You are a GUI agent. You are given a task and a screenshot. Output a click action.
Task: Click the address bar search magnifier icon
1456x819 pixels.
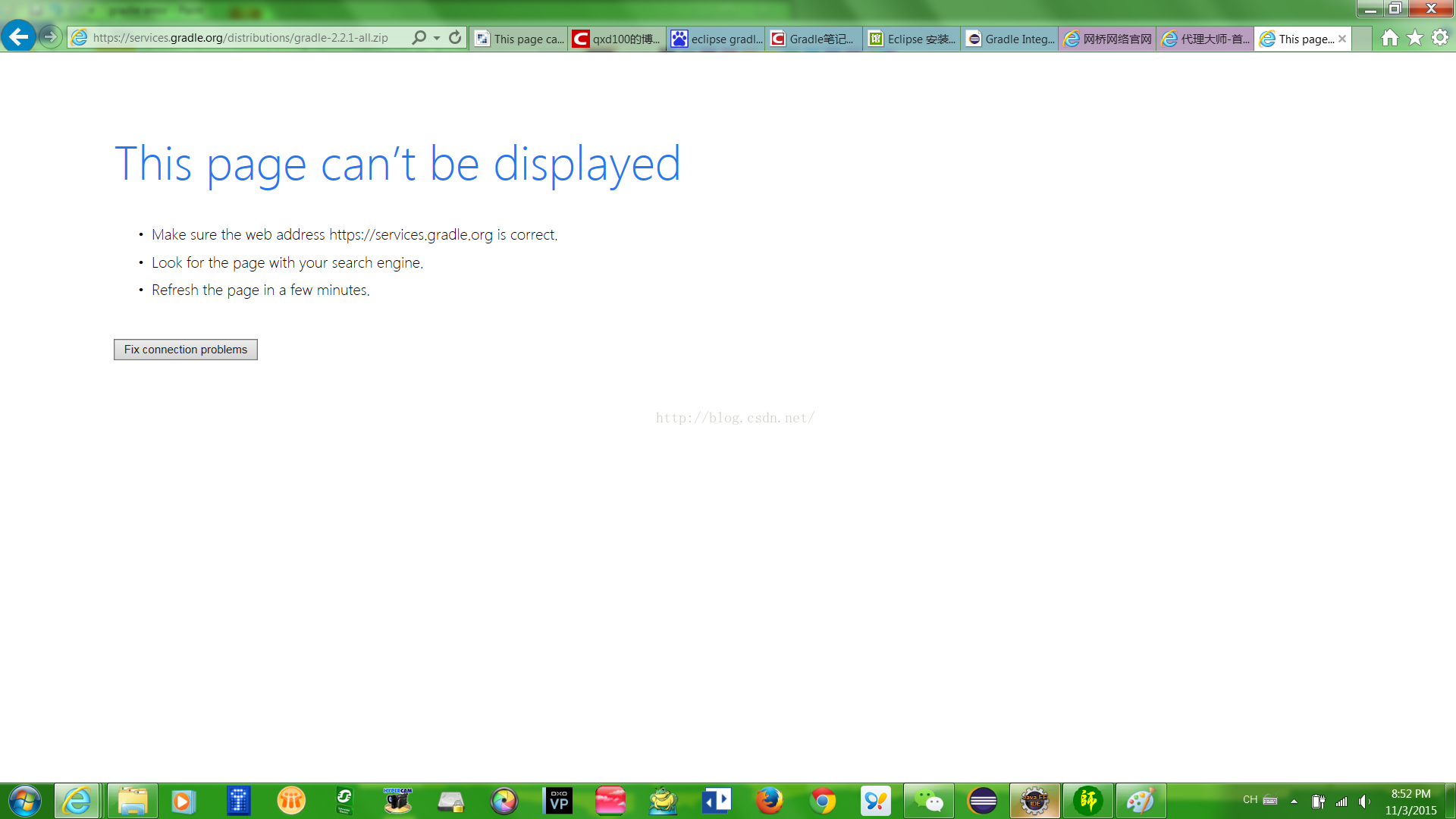pos(419,37)
